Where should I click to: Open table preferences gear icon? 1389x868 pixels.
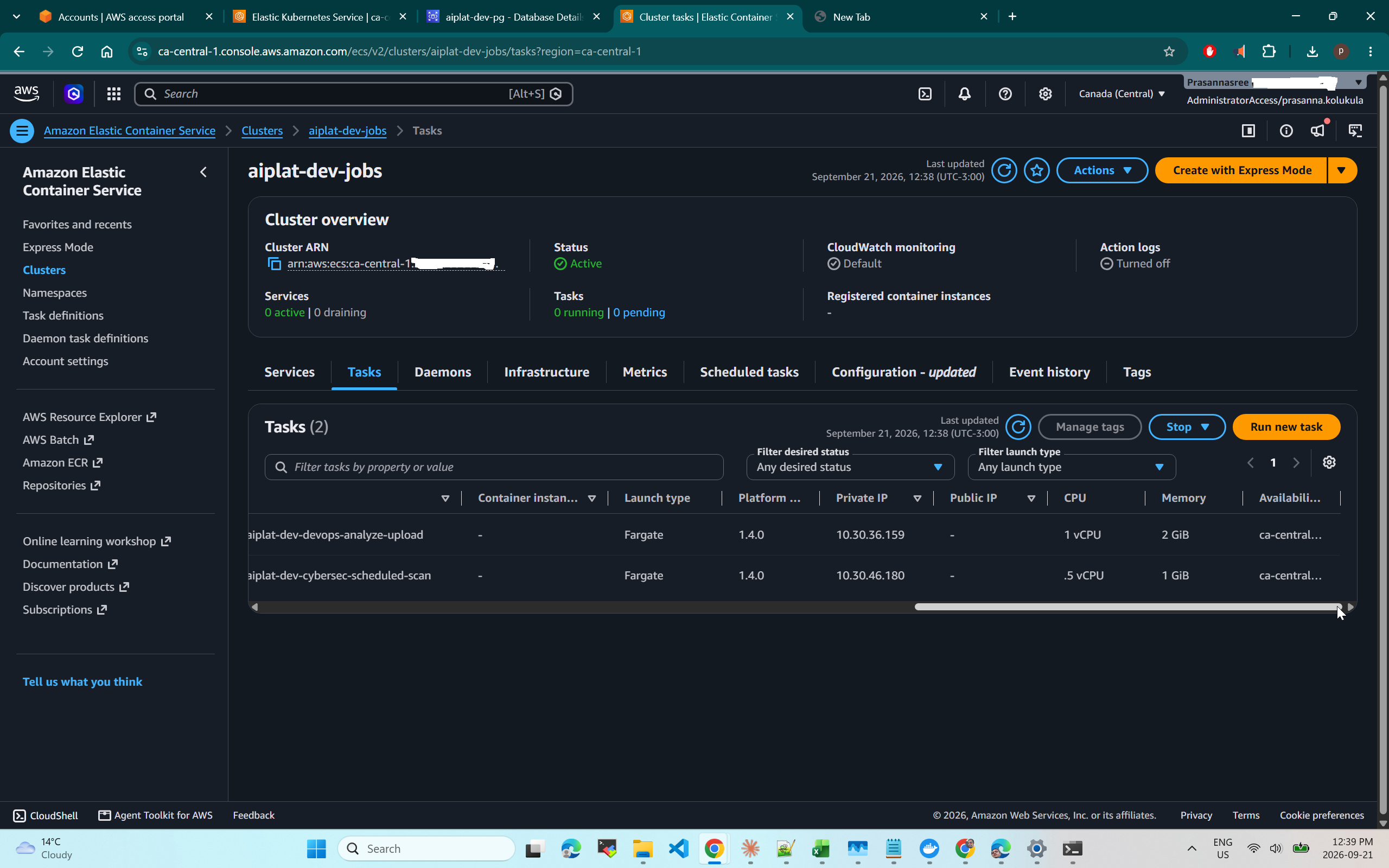click(x=1329, y=463)
